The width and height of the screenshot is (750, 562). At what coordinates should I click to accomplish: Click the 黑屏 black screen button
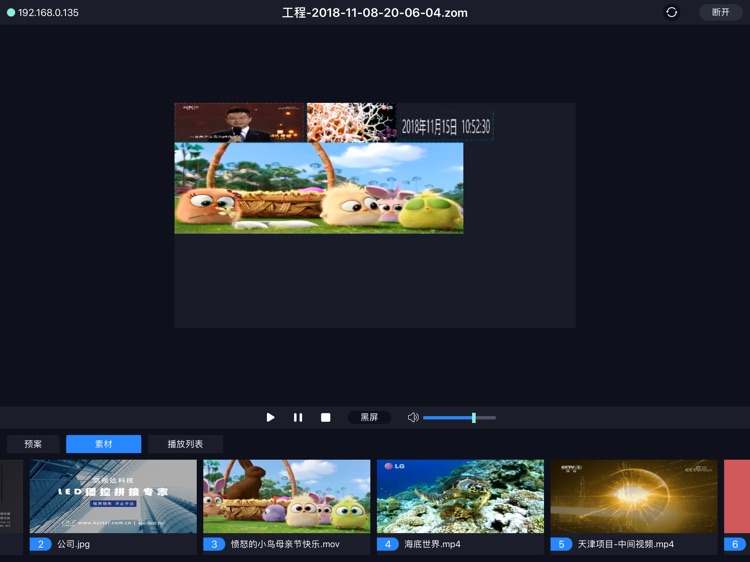pyautogui.click(x=369, y=417)
